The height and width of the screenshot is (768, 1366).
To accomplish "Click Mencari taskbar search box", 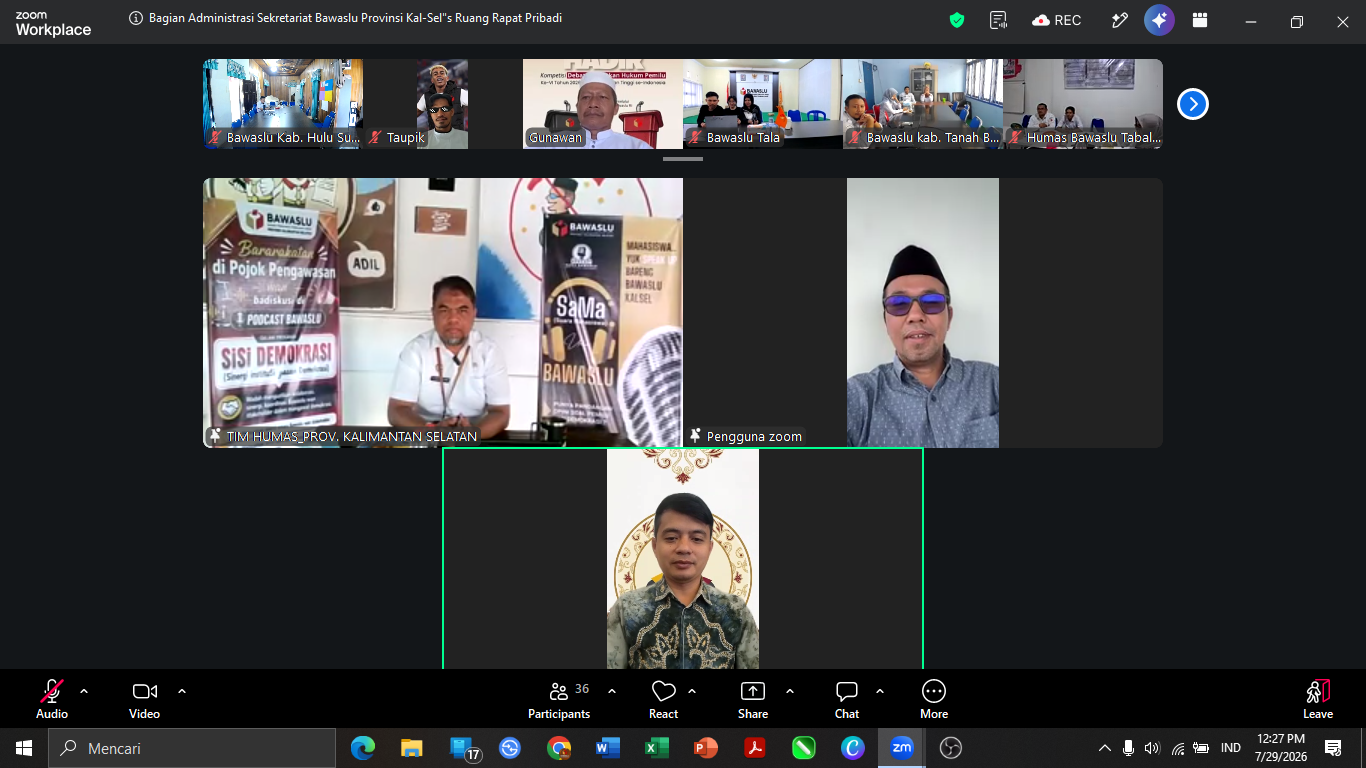I will click(192, 748).
